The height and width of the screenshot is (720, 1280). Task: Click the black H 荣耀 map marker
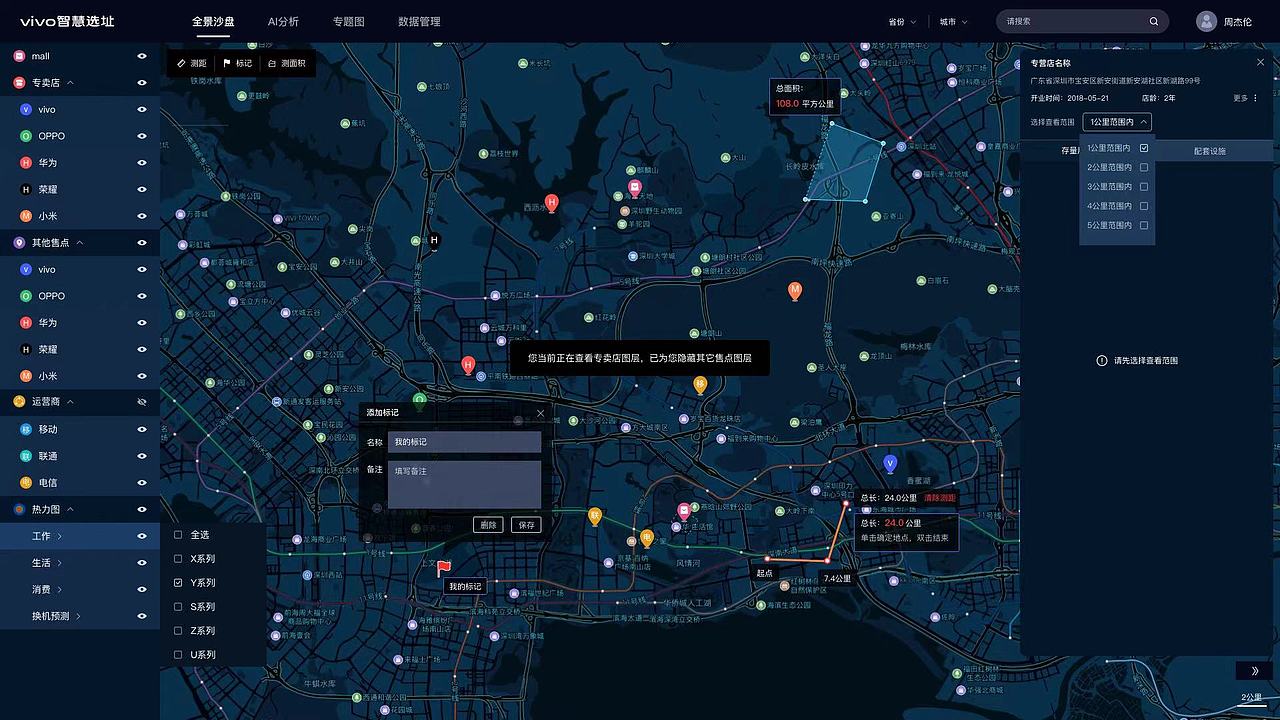pos(434,240)
